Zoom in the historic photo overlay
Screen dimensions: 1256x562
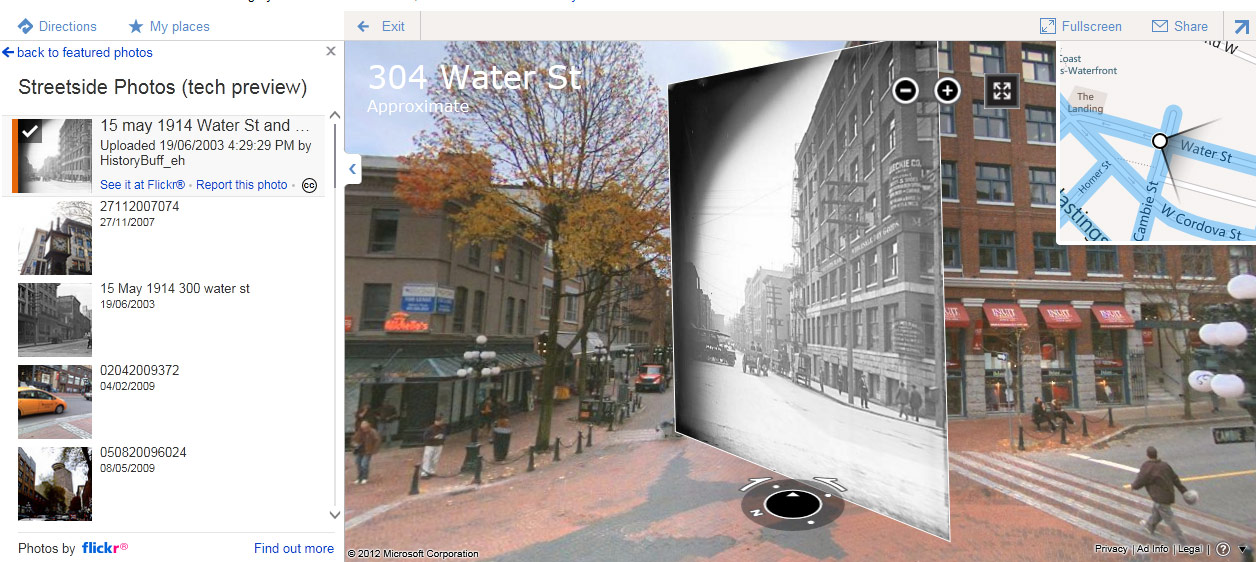coord(947,91)
